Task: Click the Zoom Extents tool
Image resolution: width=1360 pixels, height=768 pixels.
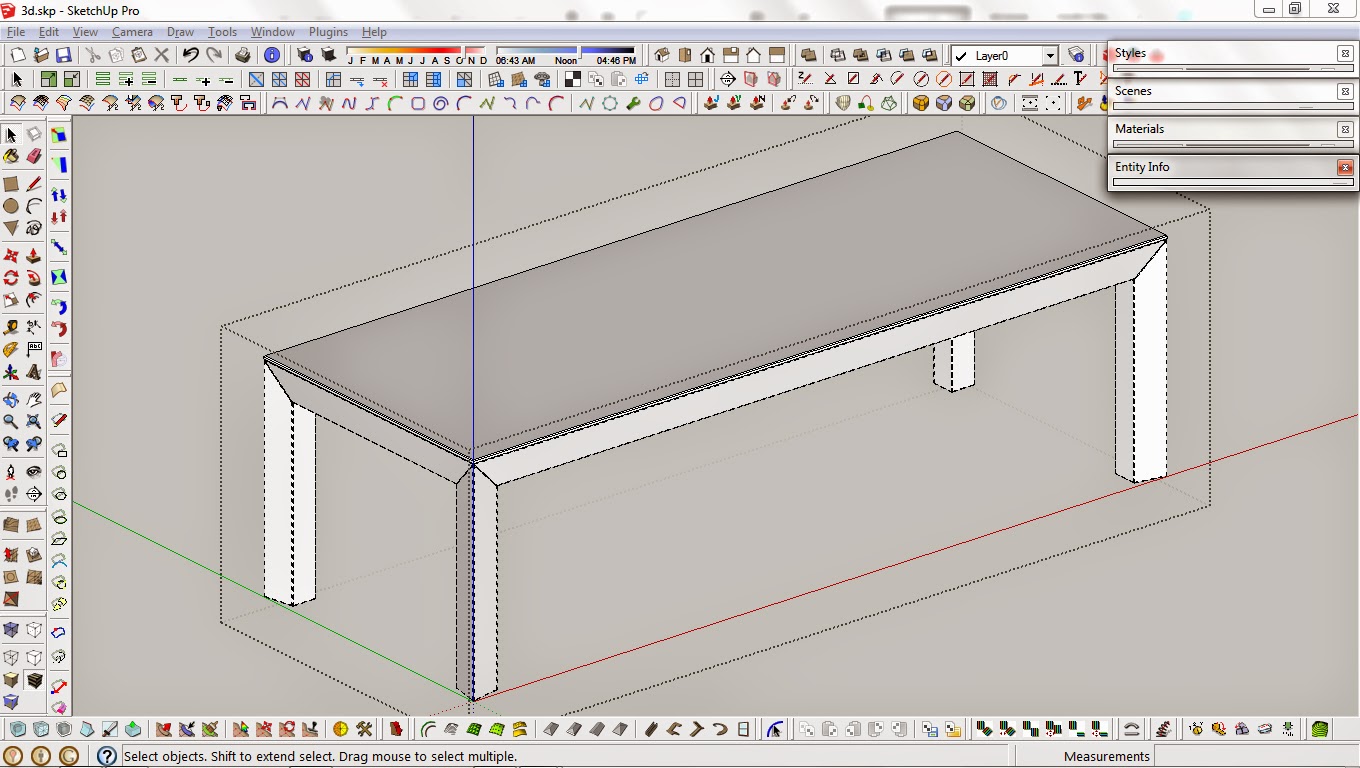Action: tap(34, 420)
